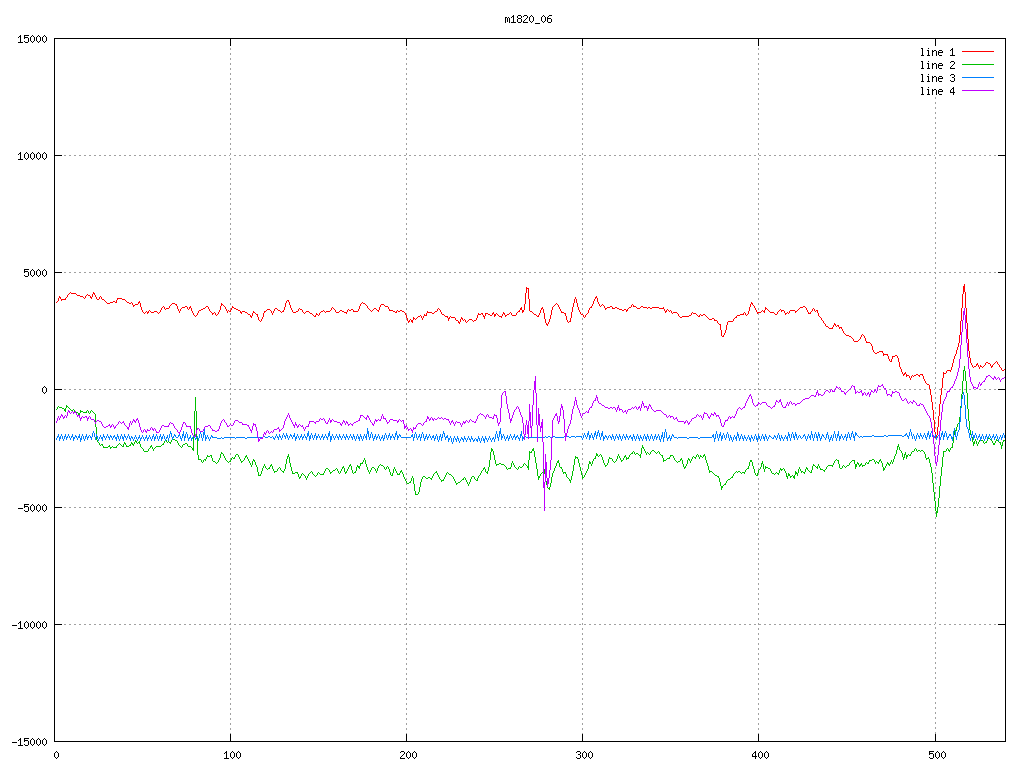Click the magenta line's lowest spike near 278
This screenshot has width=1024, height=768.
point(545,510)
